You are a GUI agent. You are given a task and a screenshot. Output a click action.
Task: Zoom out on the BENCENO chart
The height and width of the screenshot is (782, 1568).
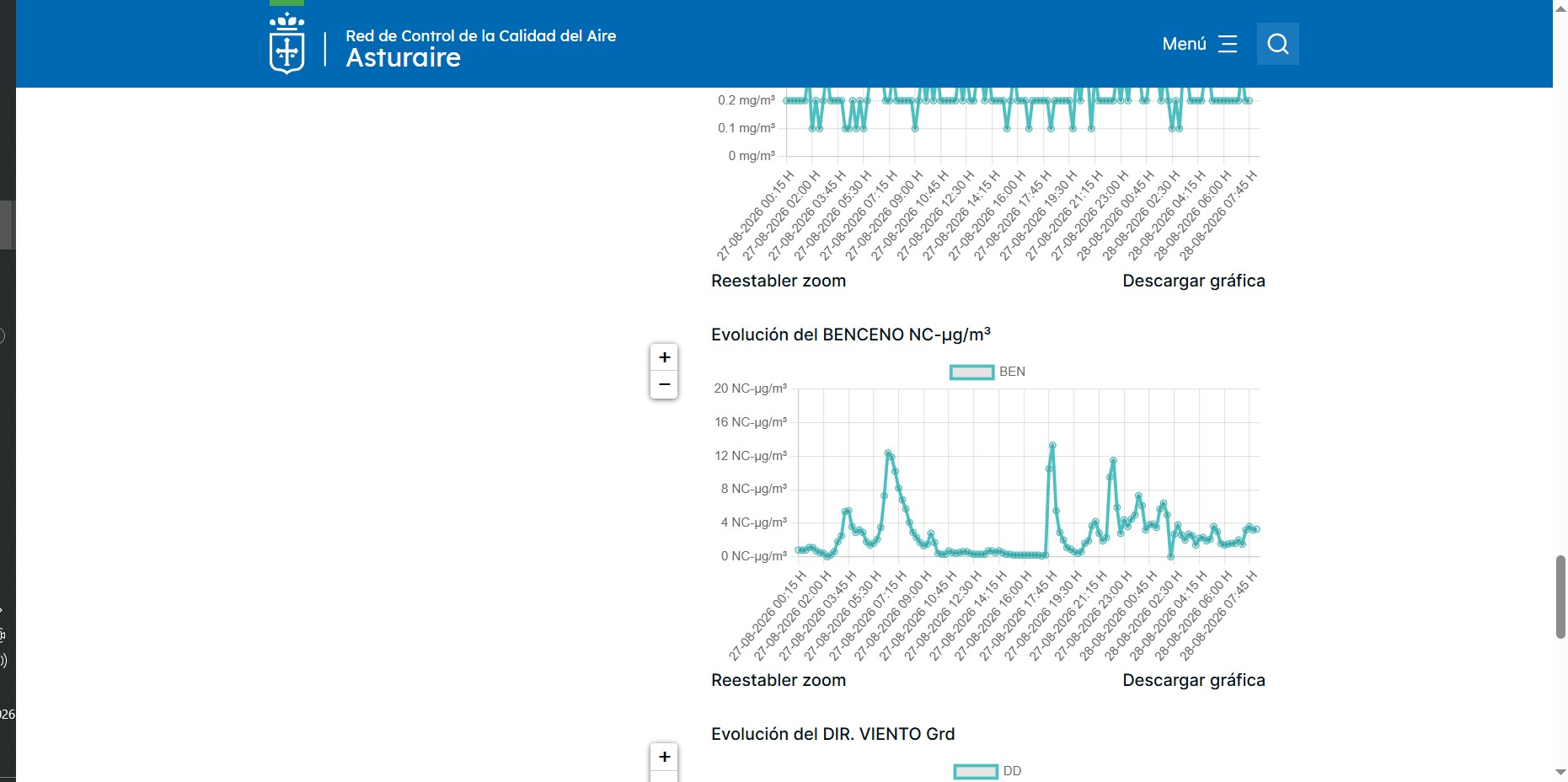pos(664,385)
